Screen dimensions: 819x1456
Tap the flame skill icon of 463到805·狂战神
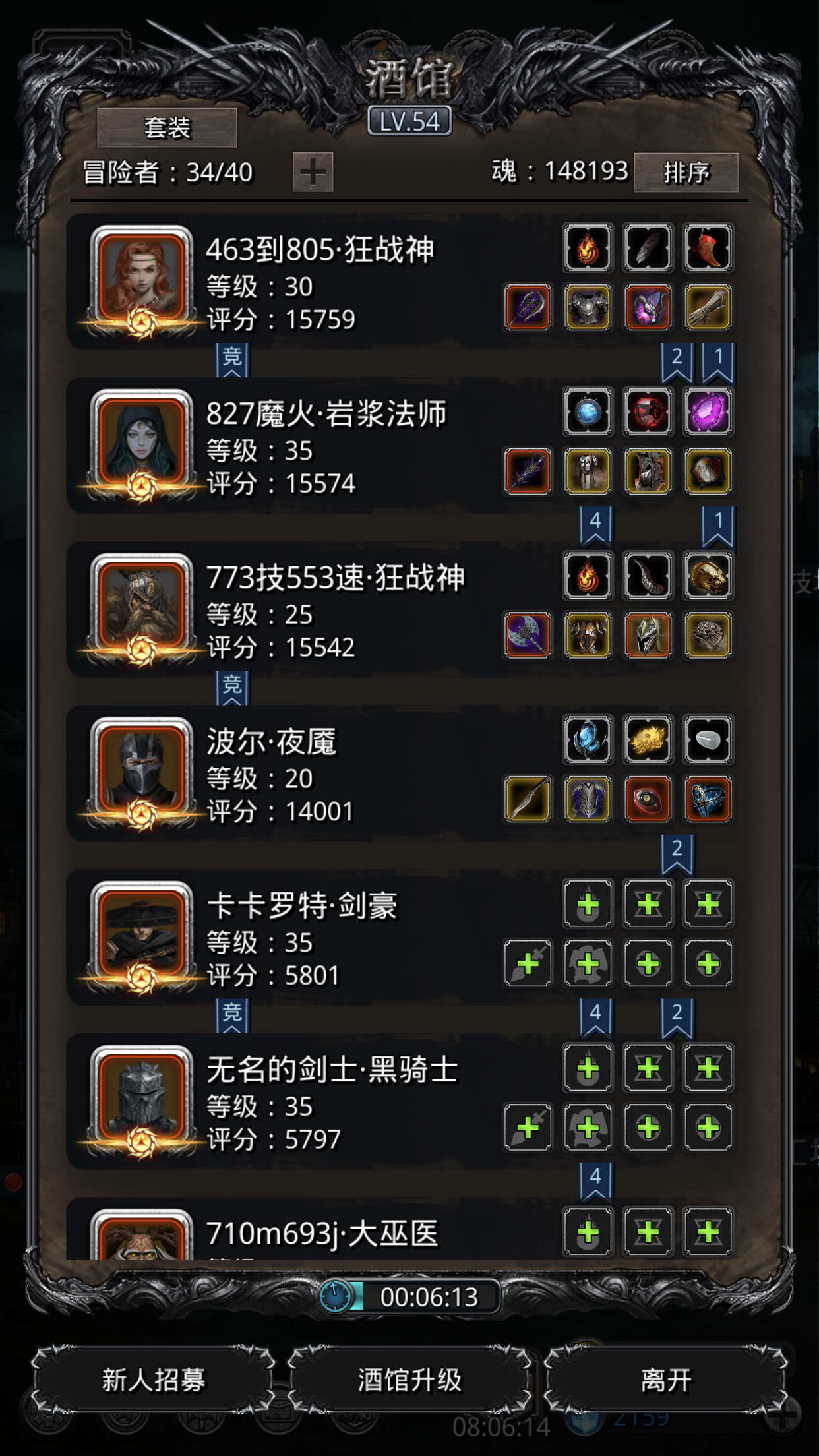(588, 248)
